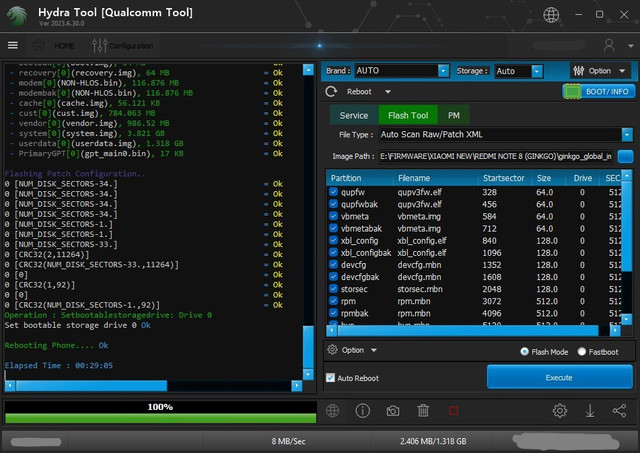Viewport: 640px width, 453px height.
Task: Click the green 100% progress bar
Action: (160, 418)
